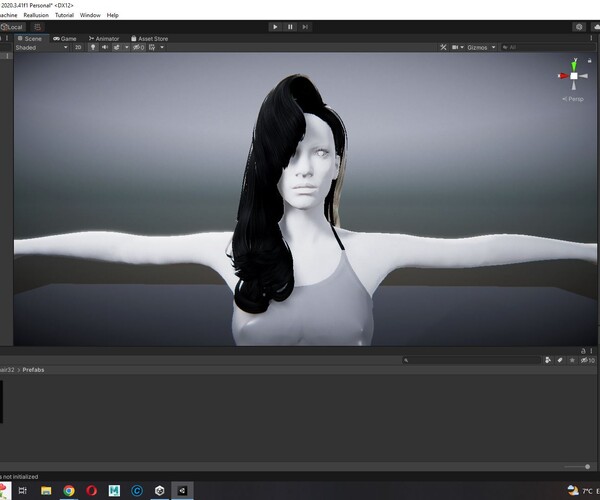This screenshot has height=500, width=600.
Task: Toggle hidden packages visibility in Project panel
Action: pyautogui.click(x=588, y=360)
